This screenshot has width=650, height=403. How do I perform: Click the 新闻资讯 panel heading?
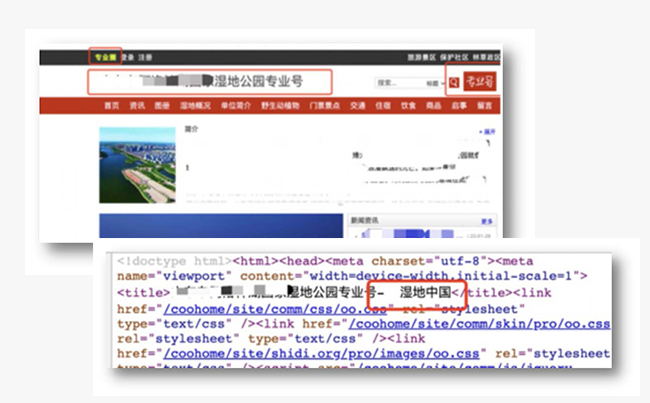(364, 221)
